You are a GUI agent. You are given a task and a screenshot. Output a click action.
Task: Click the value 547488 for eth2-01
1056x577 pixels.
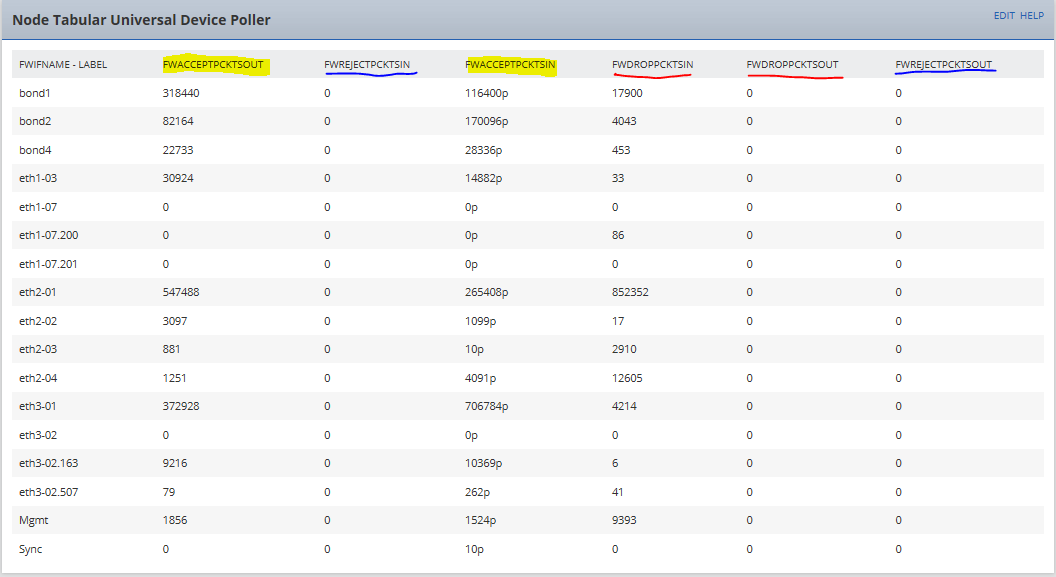pos(180,292)
